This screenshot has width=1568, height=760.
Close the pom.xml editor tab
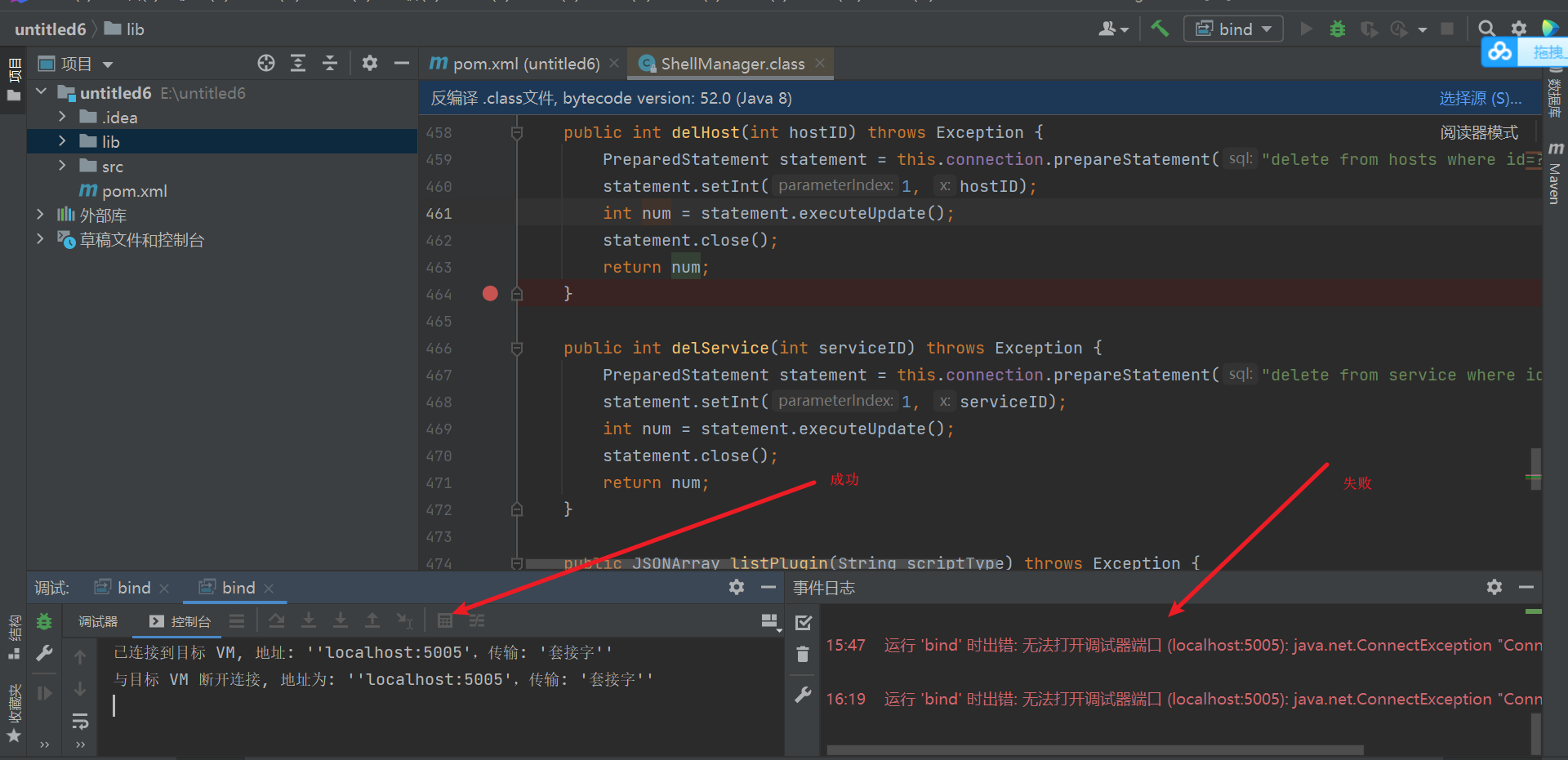point(614,63)
